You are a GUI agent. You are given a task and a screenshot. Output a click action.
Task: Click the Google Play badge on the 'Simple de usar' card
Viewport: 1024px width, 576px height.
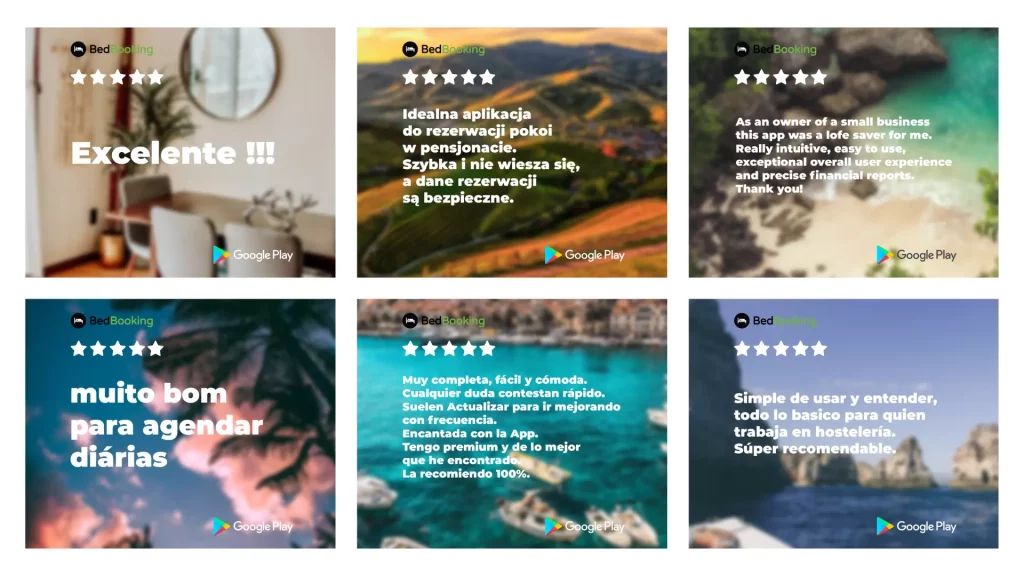(x=916, y=526)
